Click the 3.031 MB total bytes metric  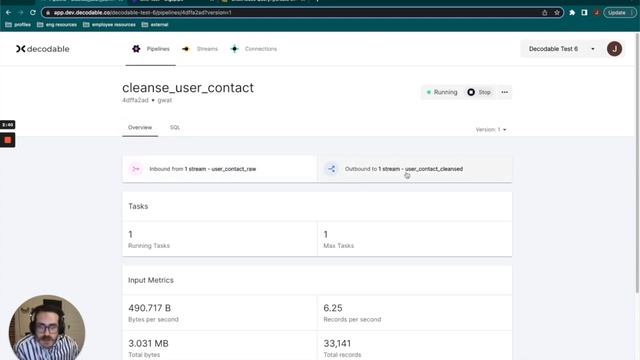pyautogui.click(x=148, y=344)
